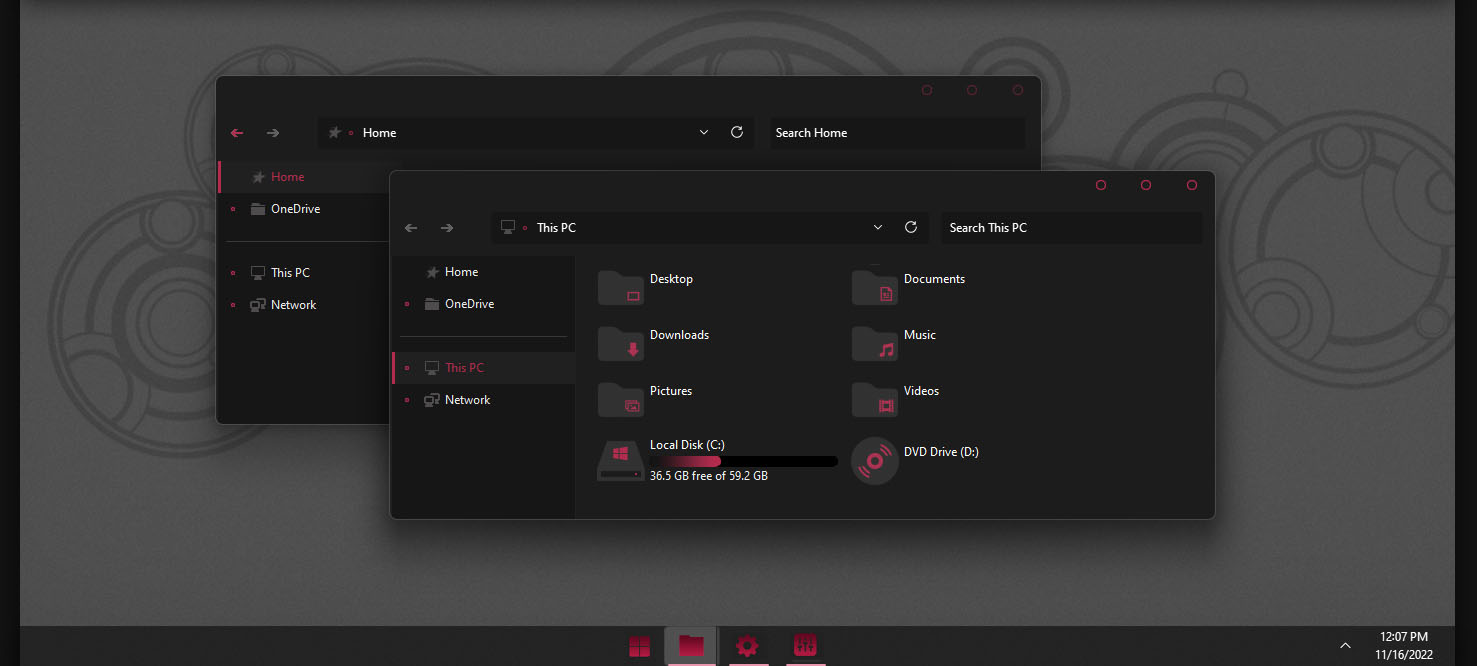Open the volume mixer from the taskbar
The width and height of the screenshot is (1477, 666).
pos(805,646)
